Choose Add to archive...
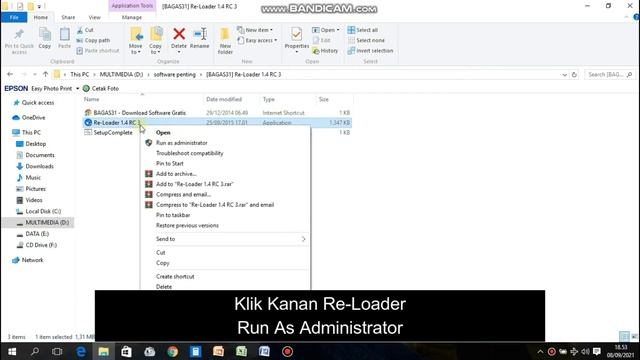640x360 pixels. point(176,173)
